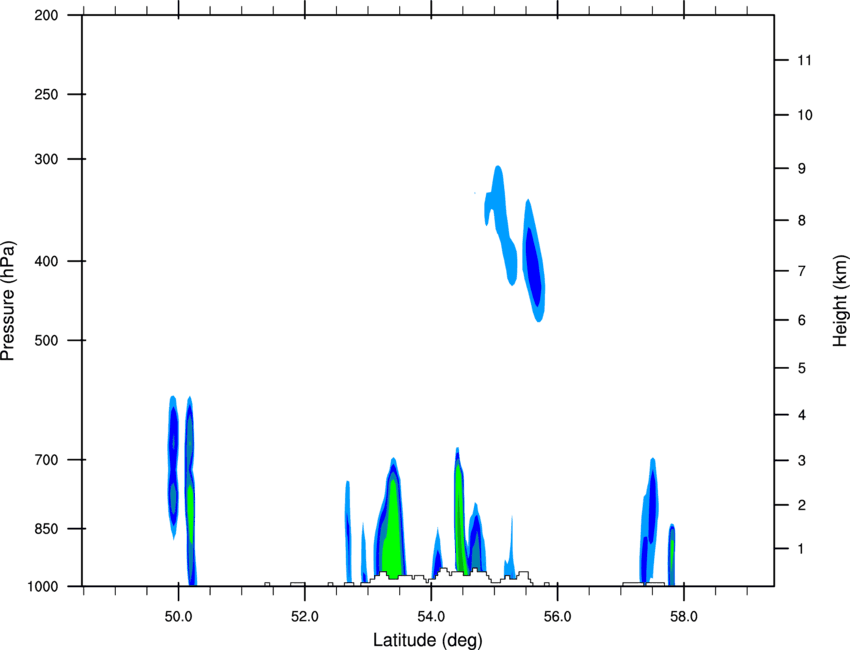Screen dimensions: 850x650
Task: Click the 6 km height label
Action: coord(802,320)
